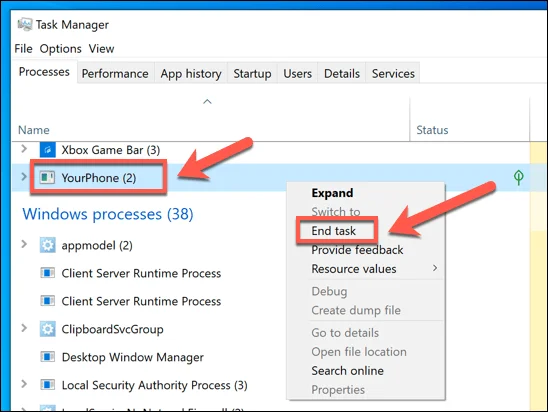Select the Processes tab
548x412 pixels.
(x=44, y=72)
